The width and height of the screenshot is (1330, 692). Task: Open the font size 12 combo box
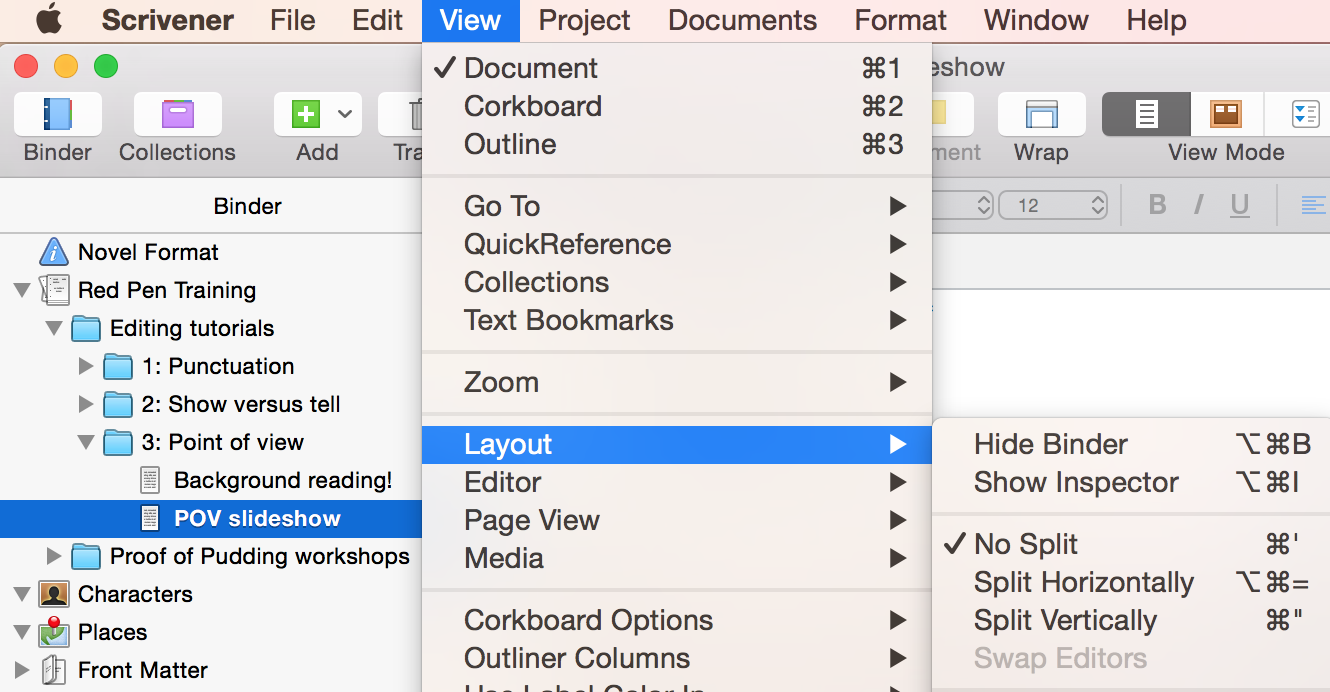click(1053, 206)
